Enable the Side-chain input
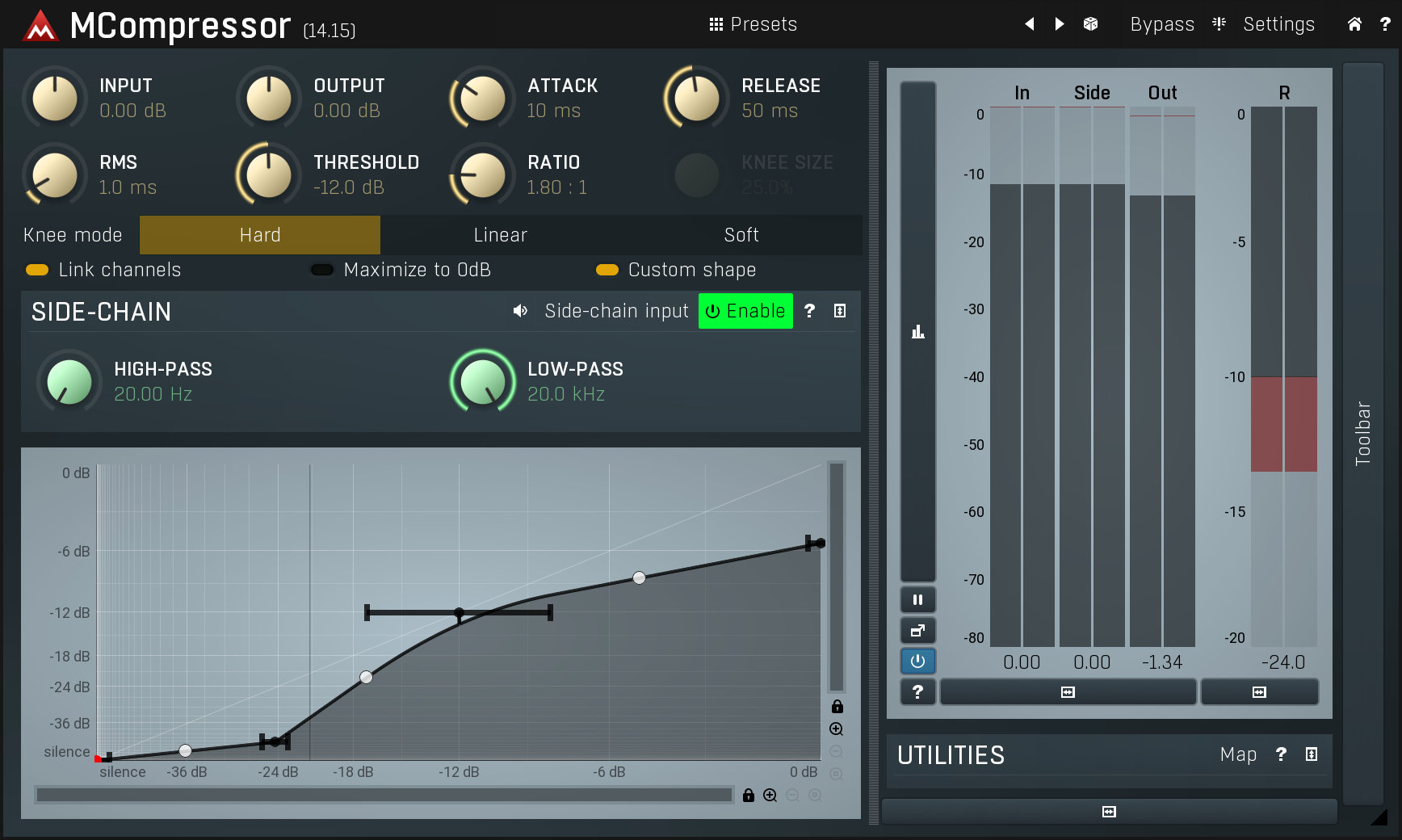 (x=745, y=311)
